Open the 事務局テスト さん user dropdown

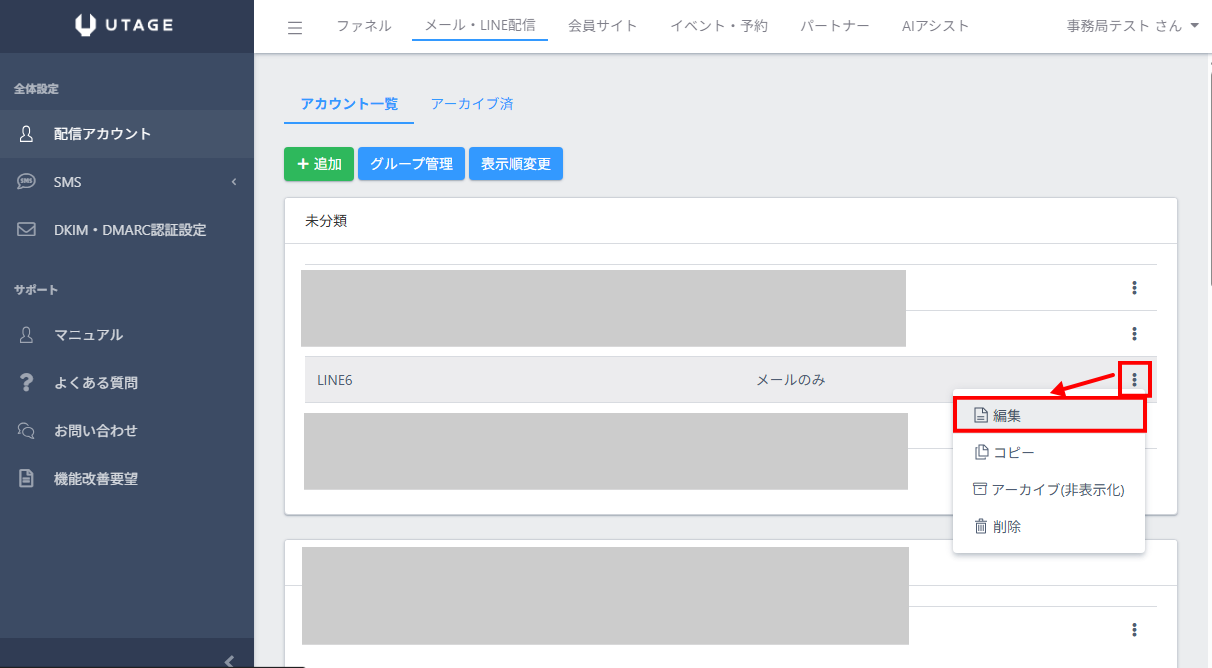[1132, 26]
